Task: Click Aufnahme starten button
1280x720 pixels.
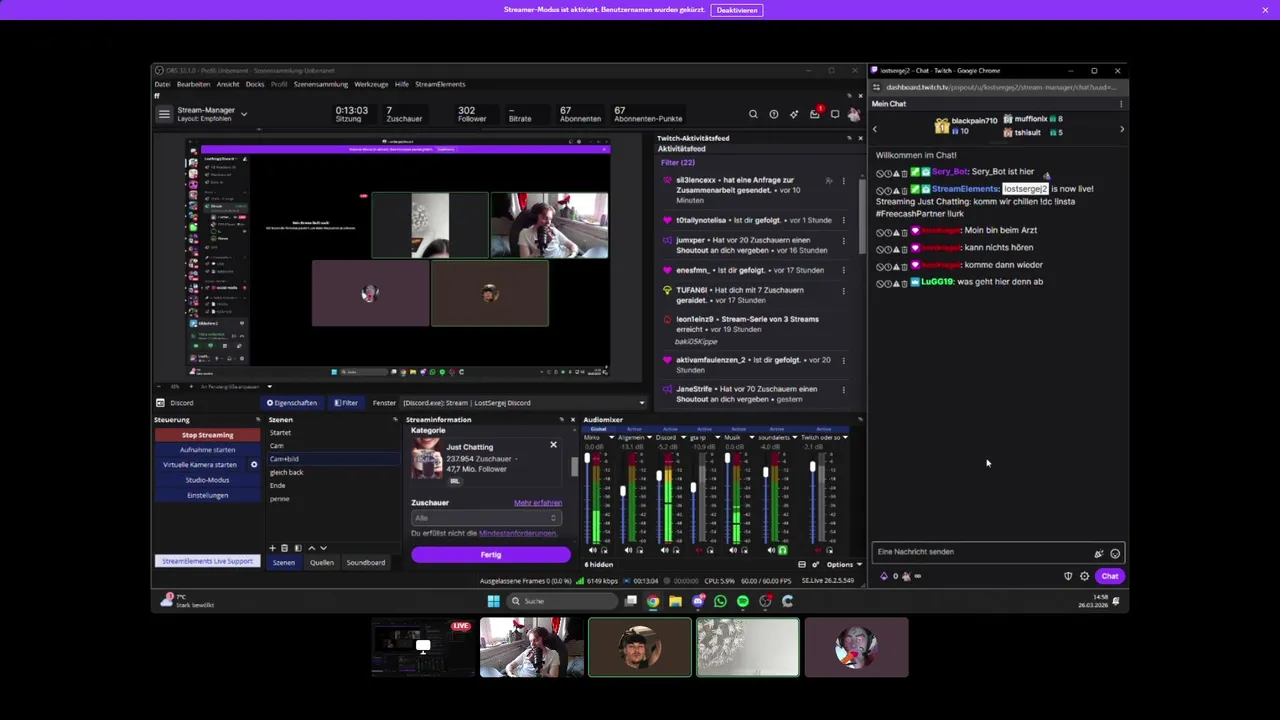Action: pos(207,450)
